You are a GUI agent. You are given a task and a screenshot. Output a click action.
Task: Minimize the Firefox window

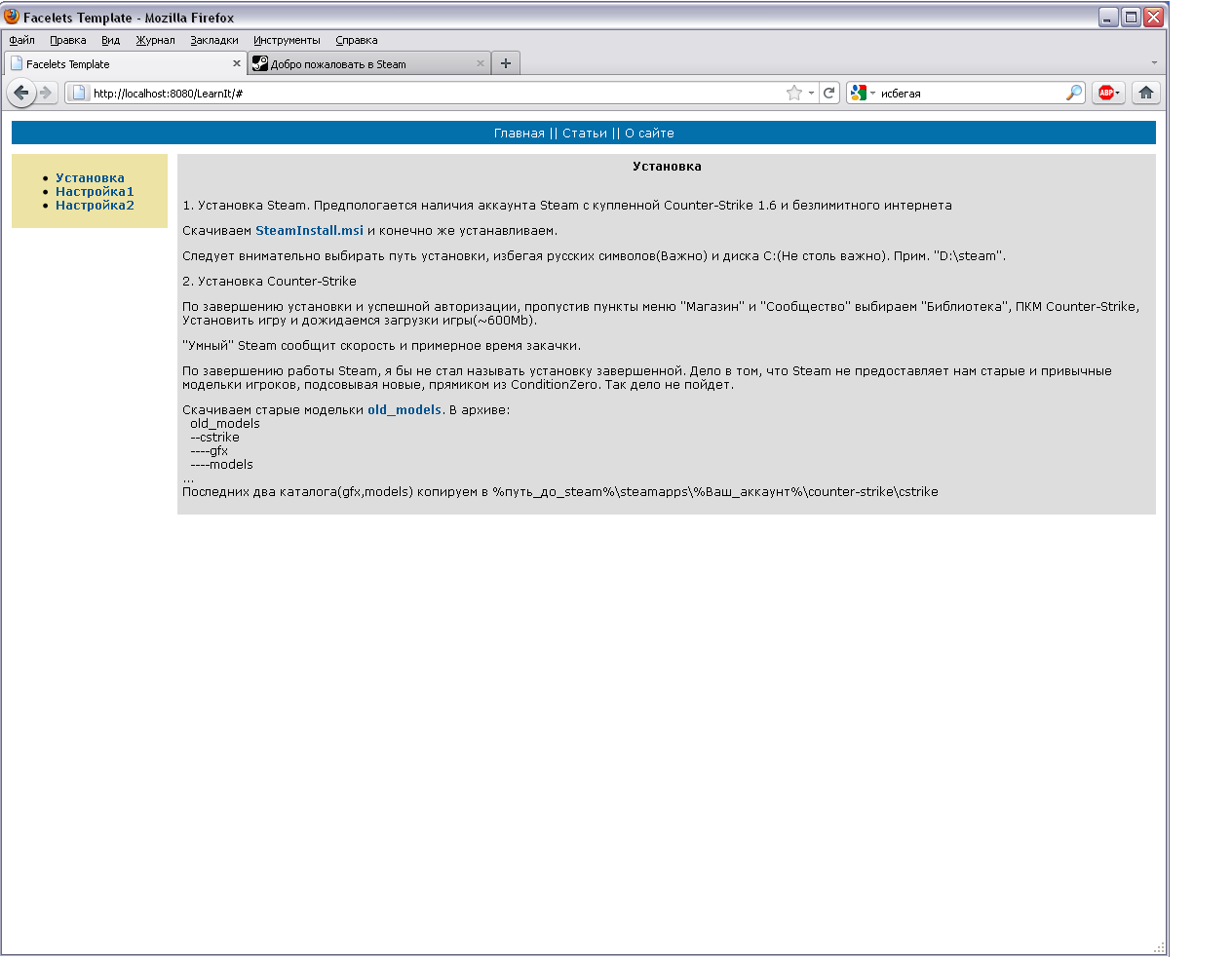pyautogui.click(x=1108, y=17)
